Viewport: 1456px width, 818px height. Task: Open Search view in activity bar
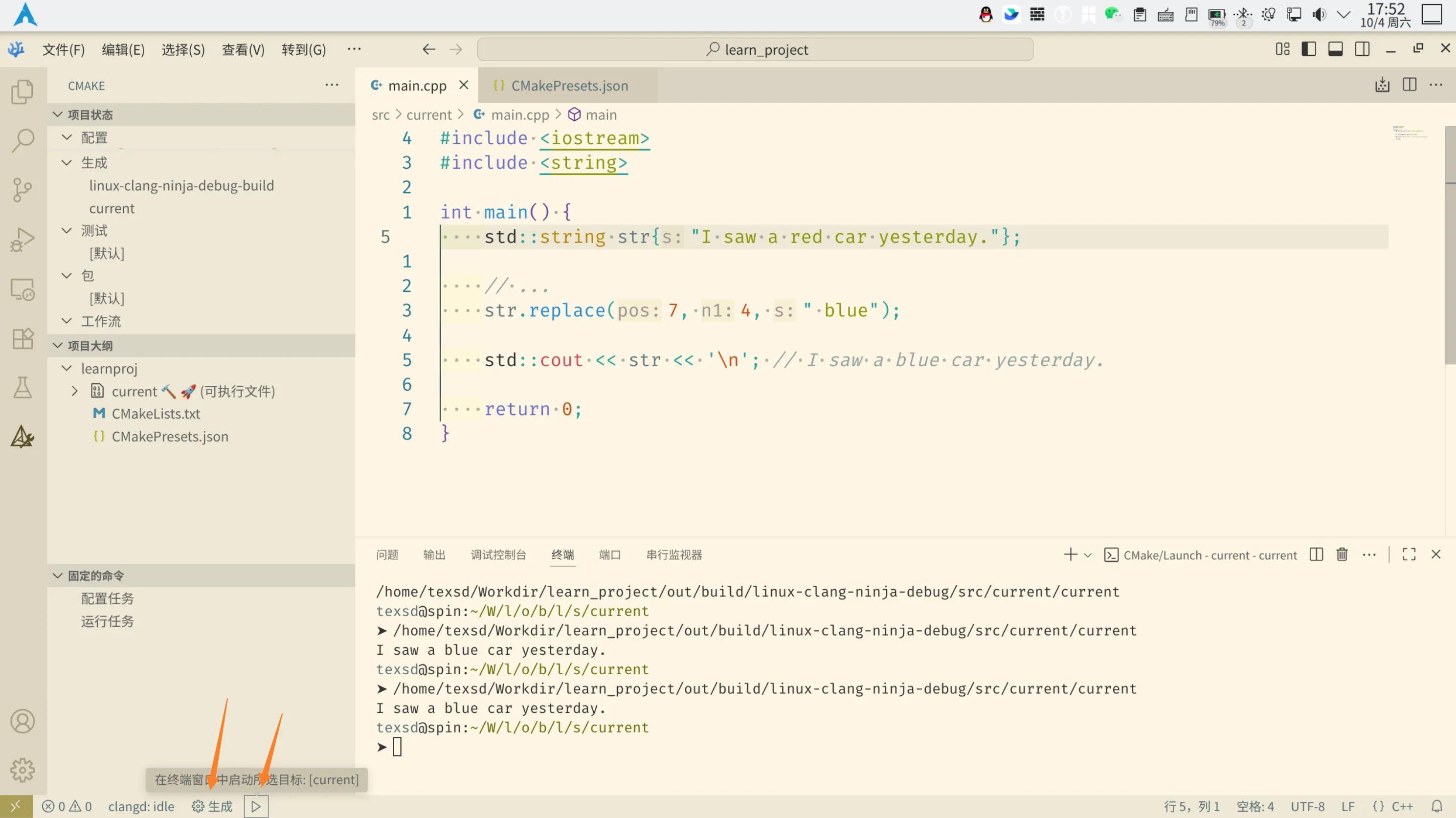pos(22,140)
